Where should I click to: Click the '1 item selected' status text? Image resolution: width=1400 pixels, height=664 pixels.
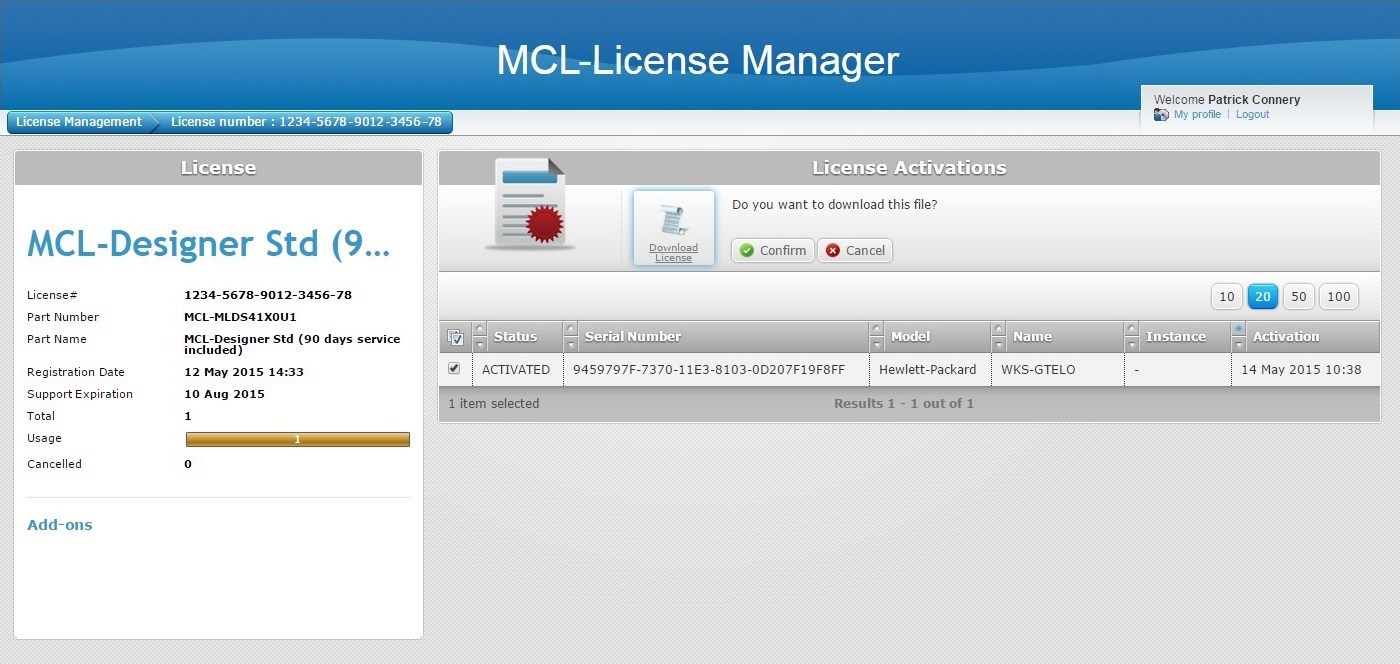tap(494, 404)
